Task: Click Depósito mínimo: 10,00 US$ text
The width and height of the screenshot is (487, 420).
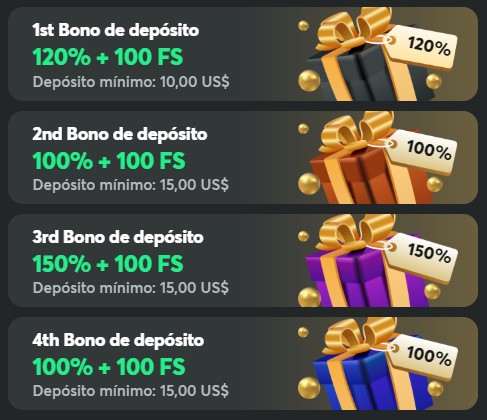Action: pos(131,82)
